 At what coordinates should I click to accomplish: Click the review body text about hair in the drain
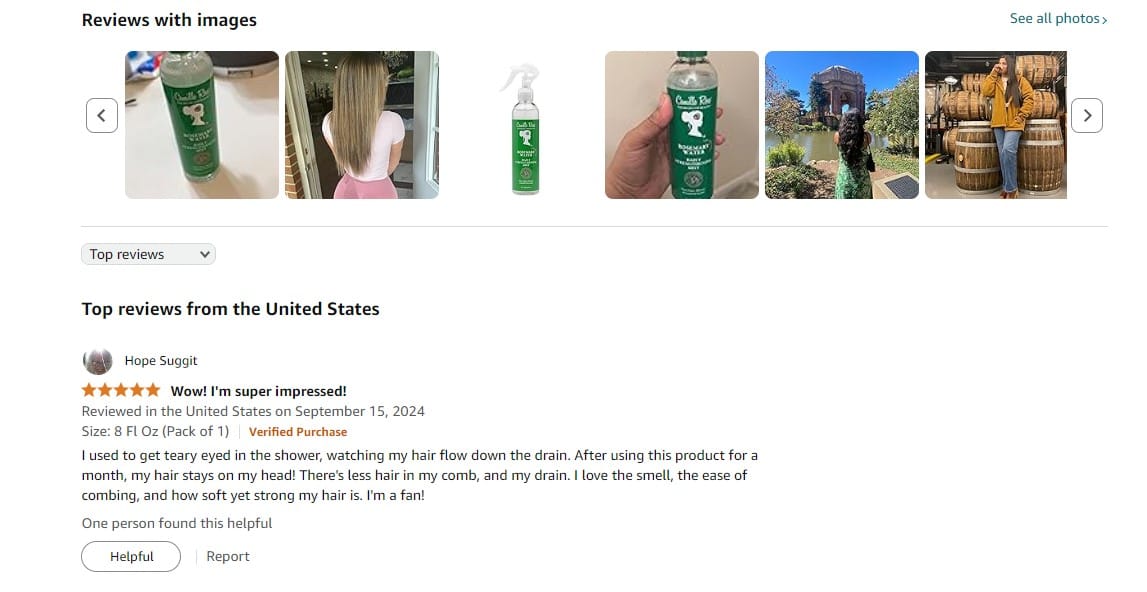click(x=420, y=475)
